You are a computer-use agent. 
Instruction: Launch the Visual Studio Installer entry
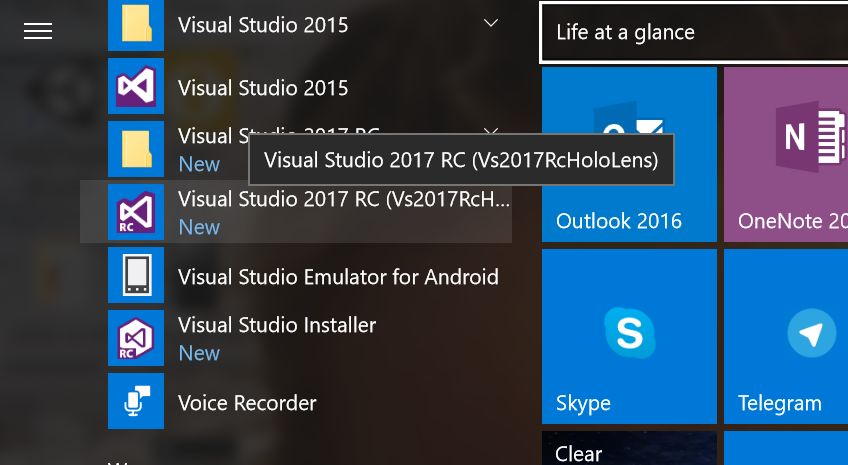277,325
